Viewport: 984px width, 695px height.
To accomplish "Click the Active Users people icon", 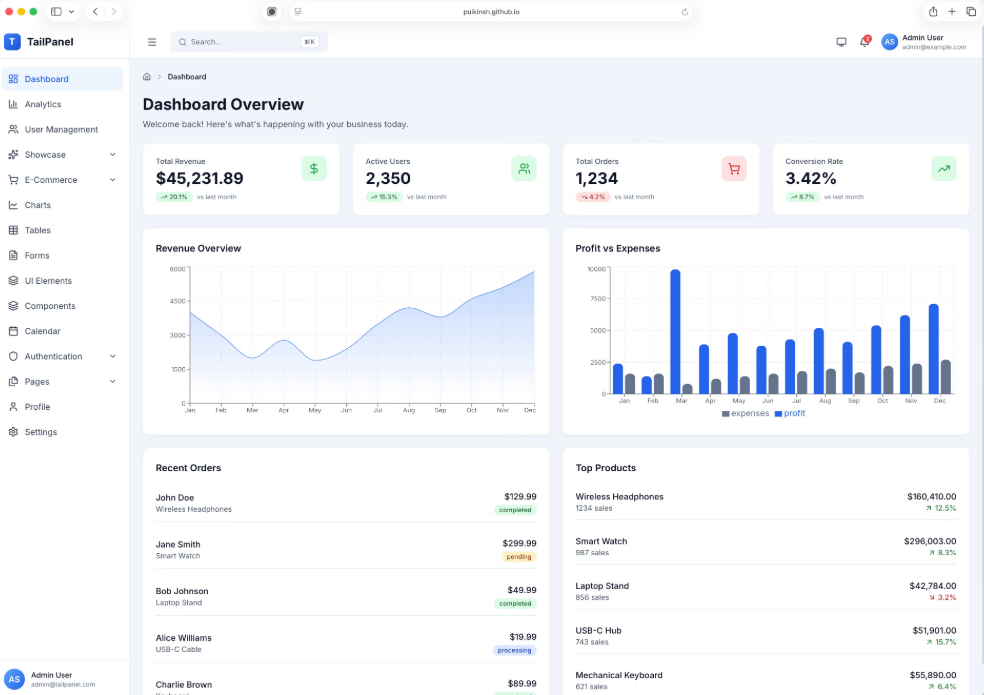I will coord(524,169).
